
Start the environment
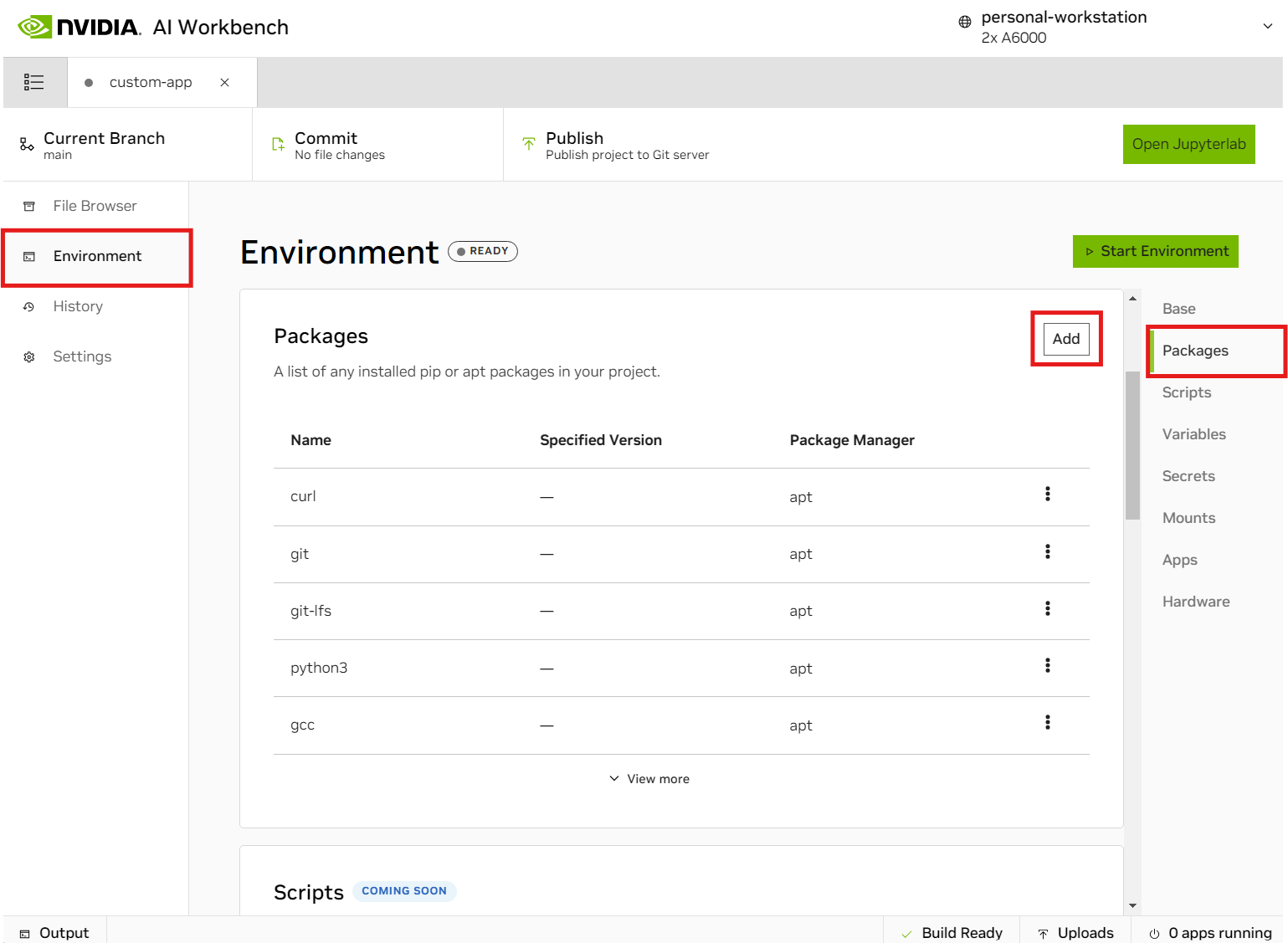click(x=1155, y=251)
